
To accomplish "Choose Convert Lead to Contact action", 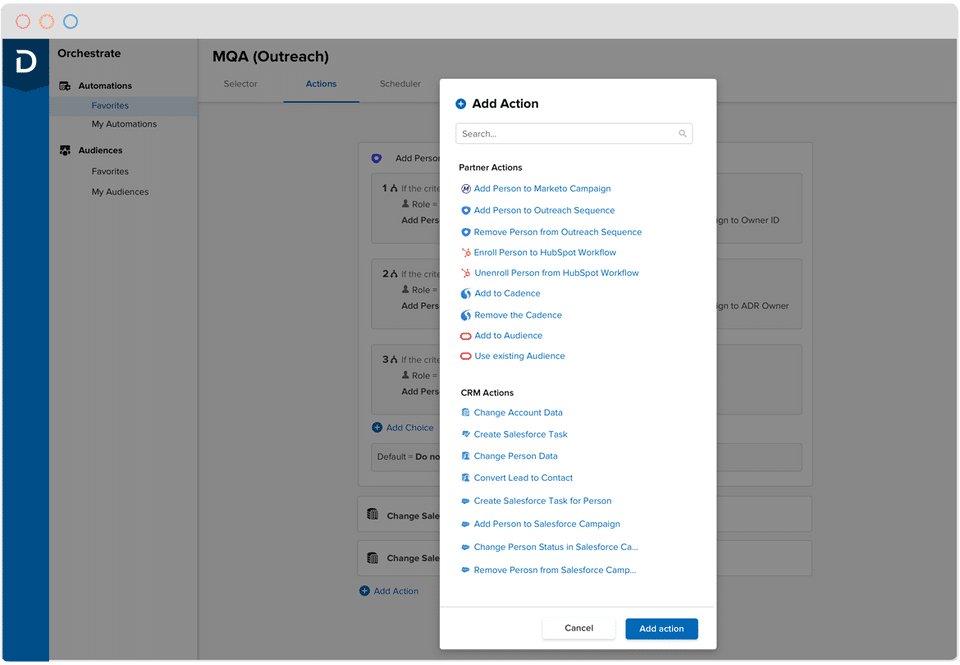I will [523, 478].
